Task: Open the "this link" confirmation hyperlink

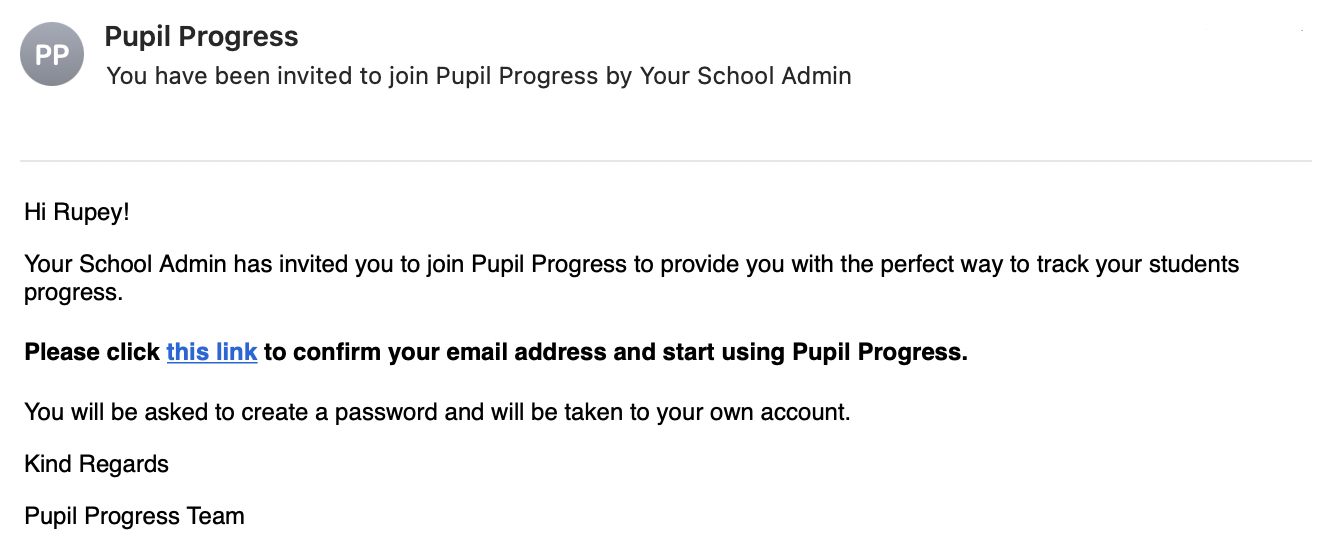Action: click(211, 352)
